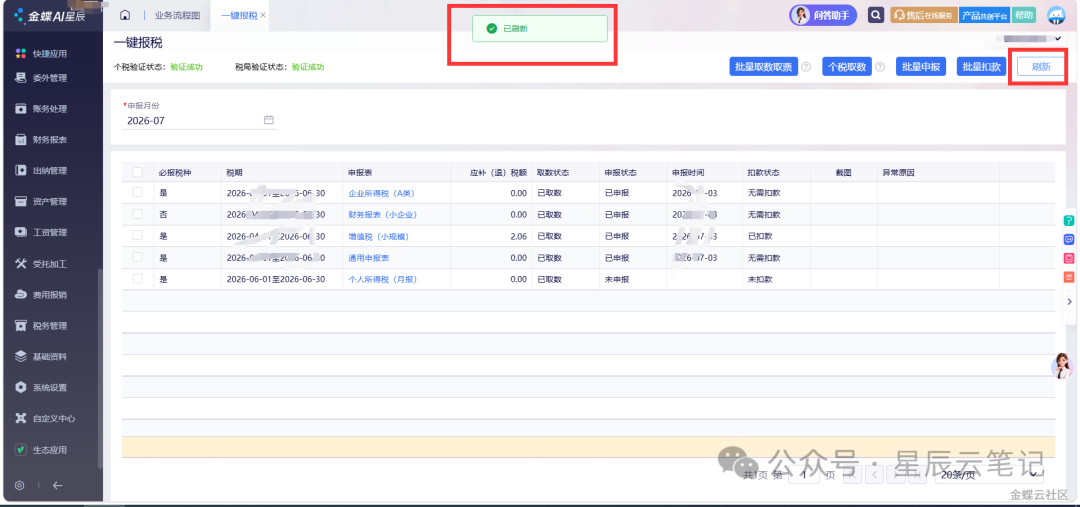Check the 通用申报表 row checkbox
The width and height of the screenshot is (1080, 507).
[x=138, y=257]
